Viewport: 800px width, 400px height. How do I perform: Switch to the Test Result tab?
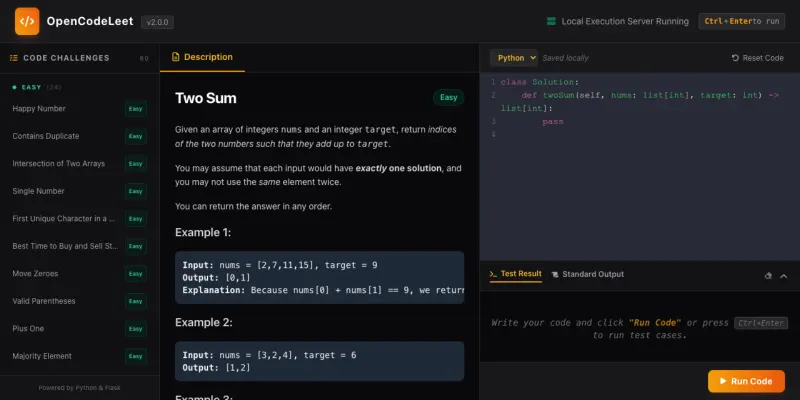516,274
